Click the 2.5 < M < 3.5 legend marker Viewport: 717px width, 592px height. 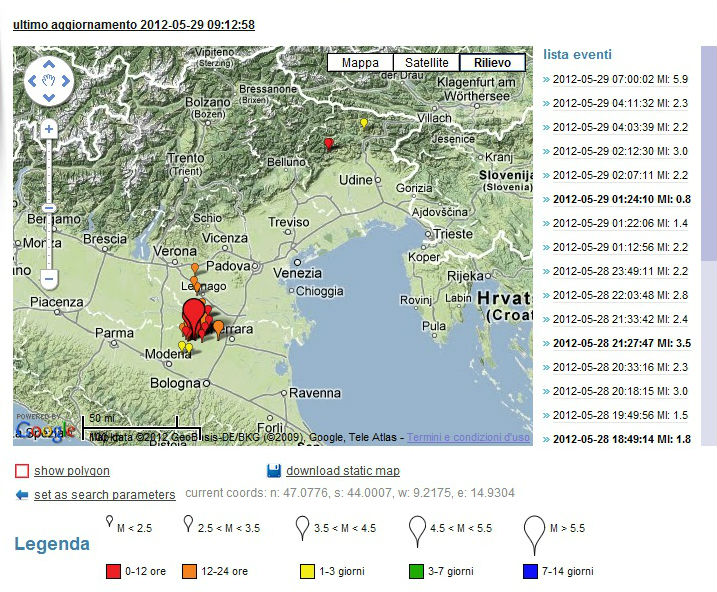[x=188, y=523]
